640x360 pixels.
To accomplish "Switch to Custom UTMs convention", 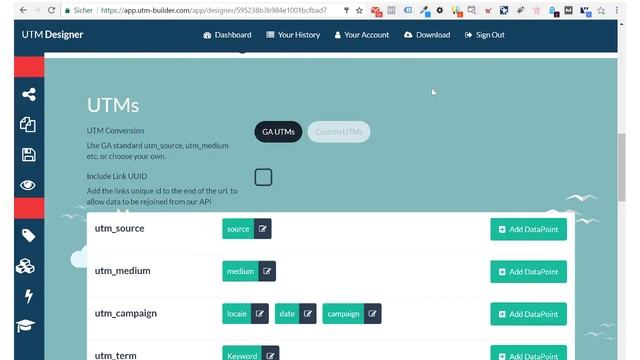I will coord(339,132).
